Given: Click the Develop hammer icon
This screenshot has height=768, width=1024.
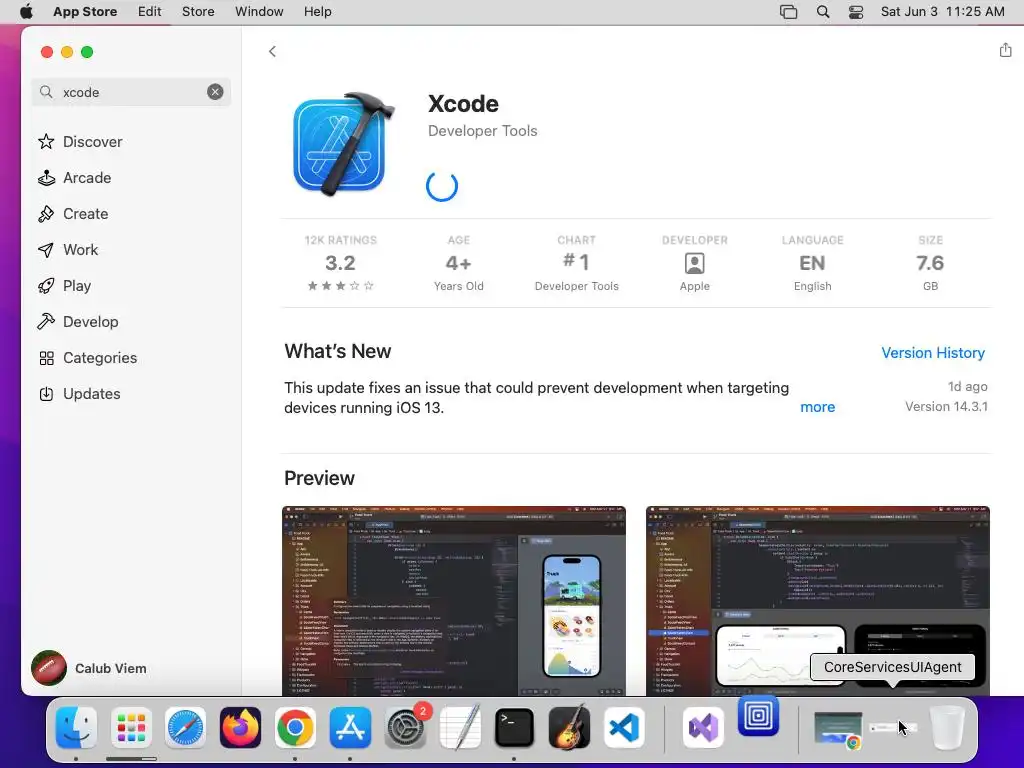Looking at the screenshot, I should point(46,321).
